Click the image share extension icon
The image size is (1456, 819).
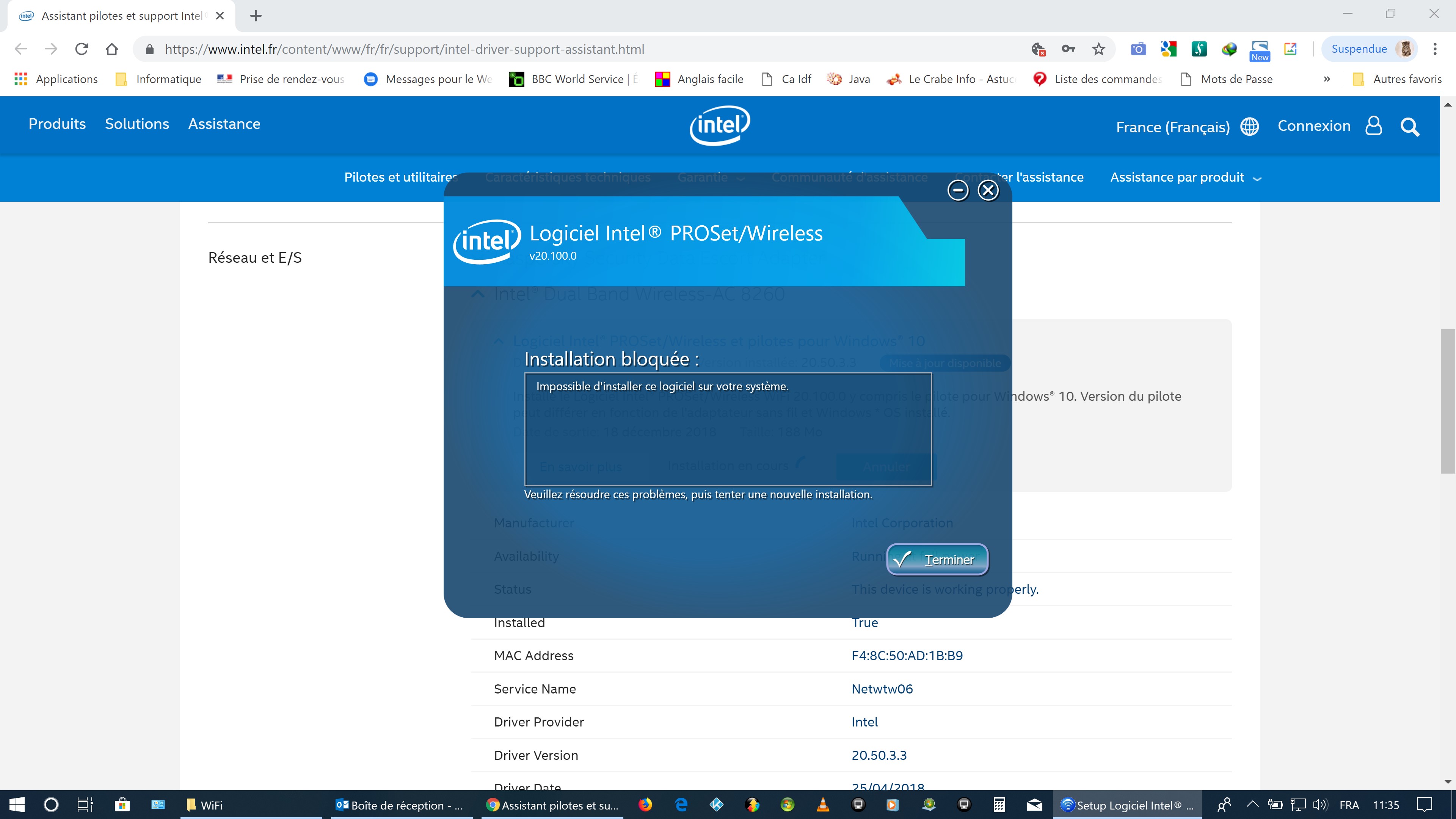tap(1290, 49)
